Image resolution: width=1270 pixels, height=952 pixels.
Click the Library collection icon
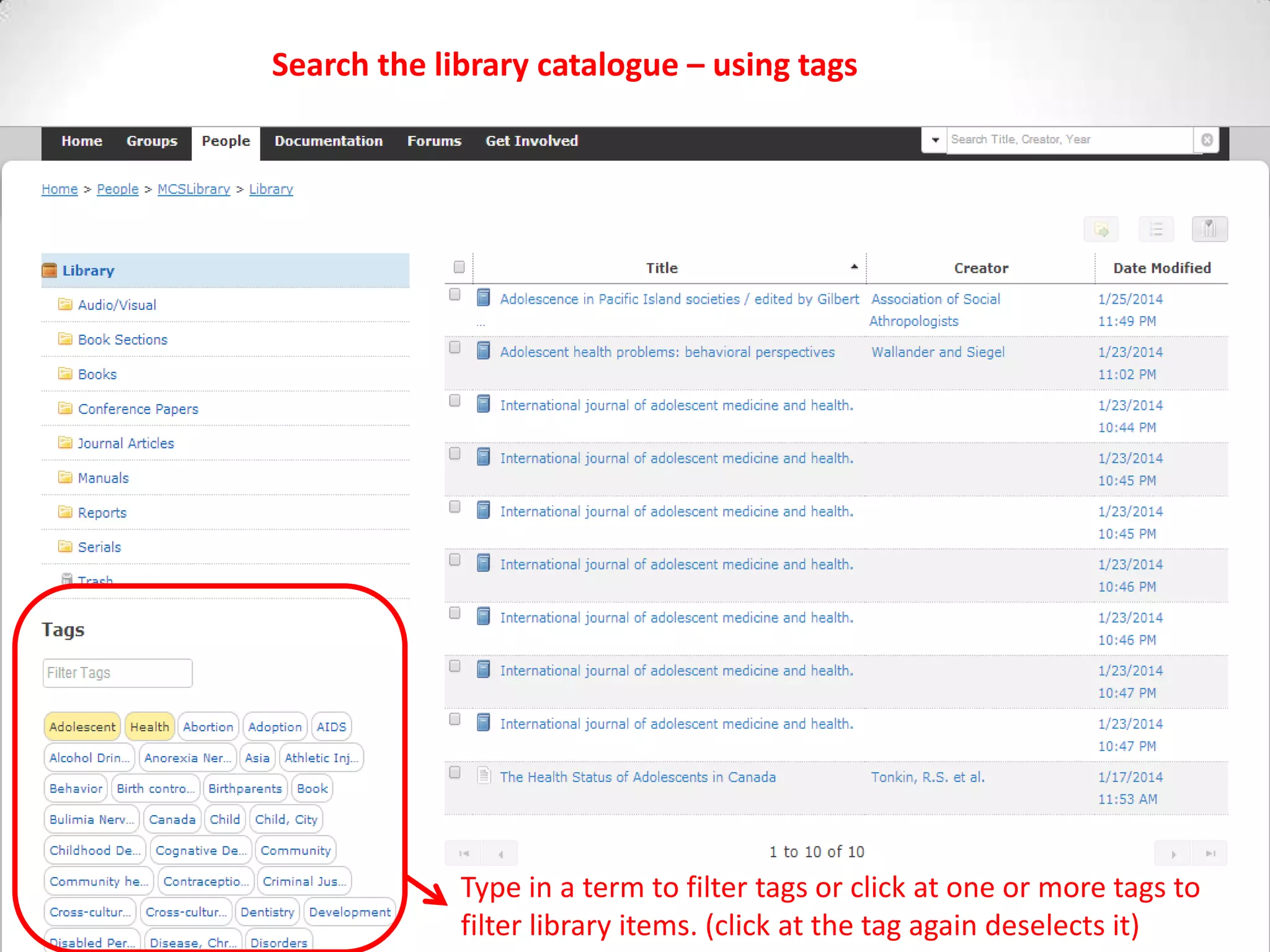click(50, 271)
